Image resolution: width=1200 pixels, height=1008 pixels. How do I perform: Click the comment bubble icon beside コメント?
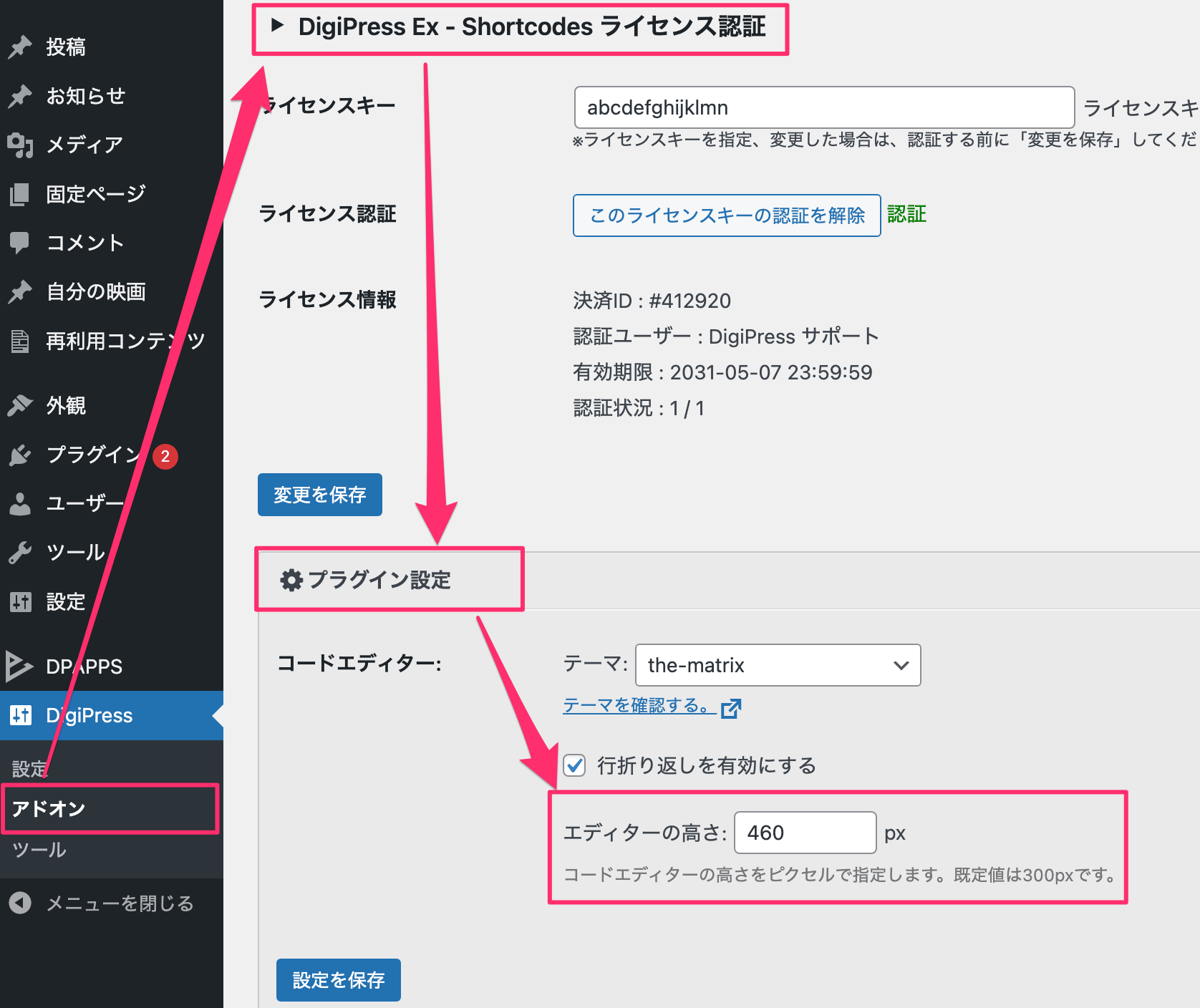click(20, 243)
